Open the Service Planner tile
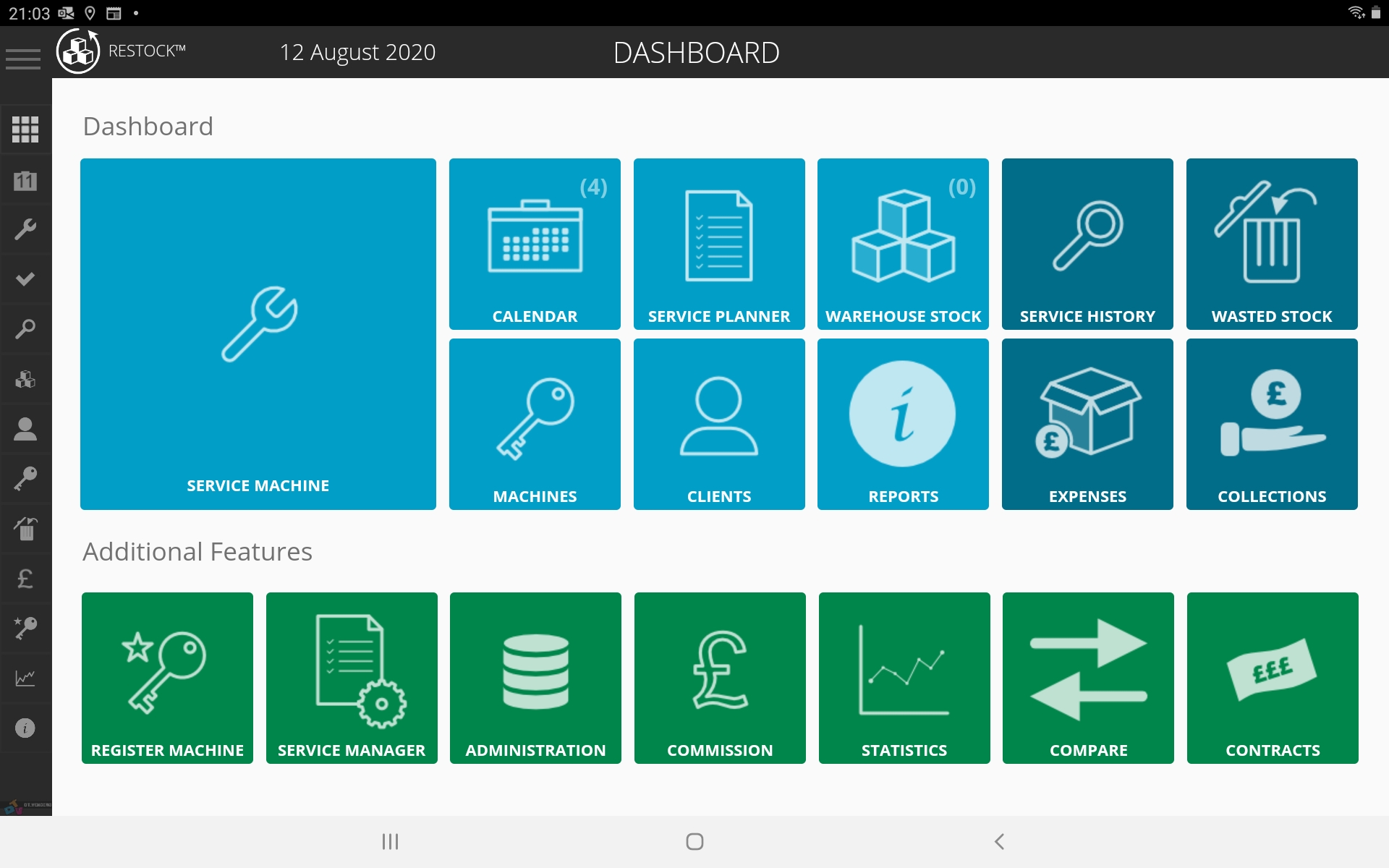 coord(718,244)
